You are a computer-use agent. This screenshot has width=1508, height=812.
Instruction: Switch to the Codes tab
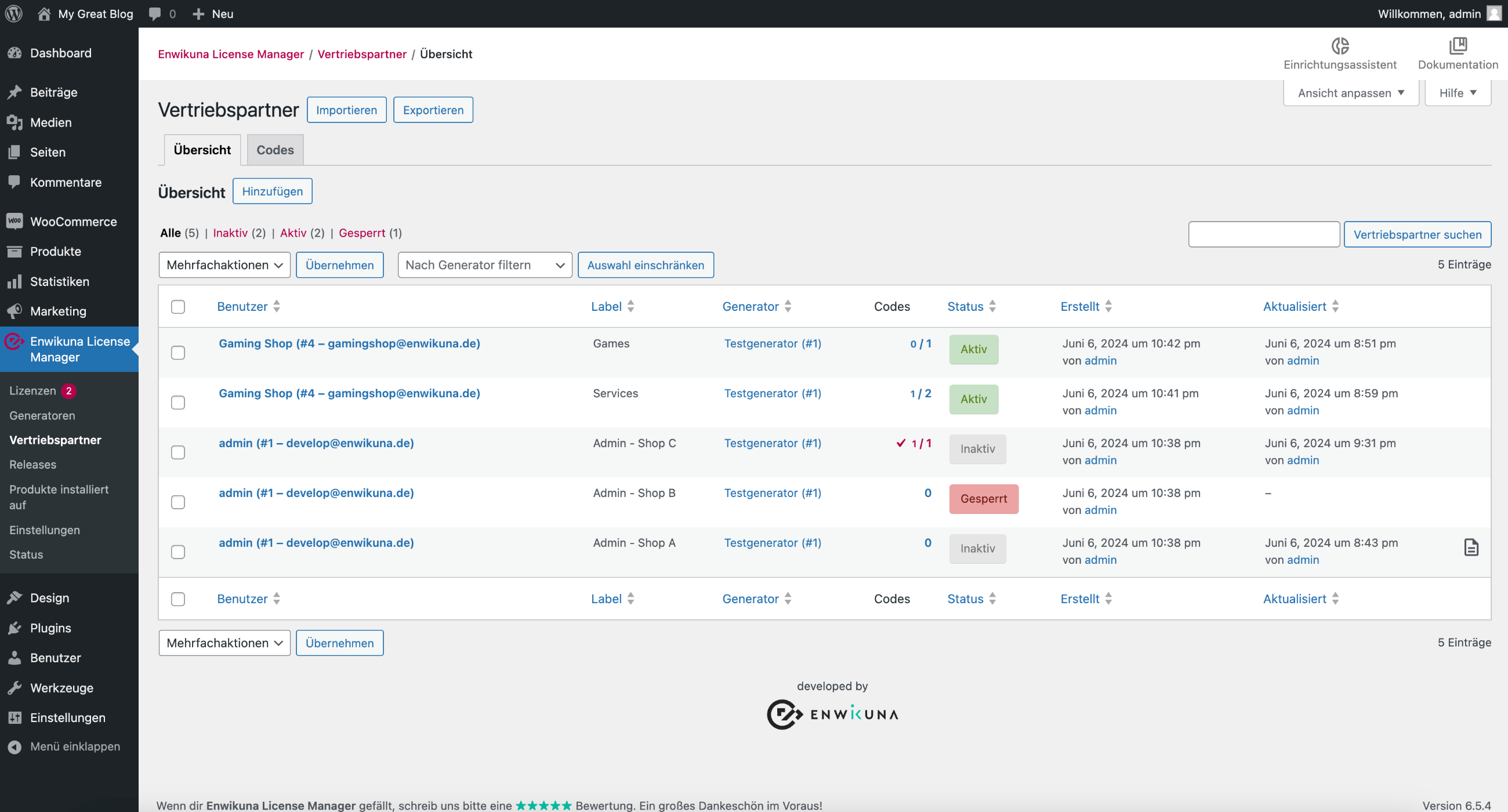274,150
